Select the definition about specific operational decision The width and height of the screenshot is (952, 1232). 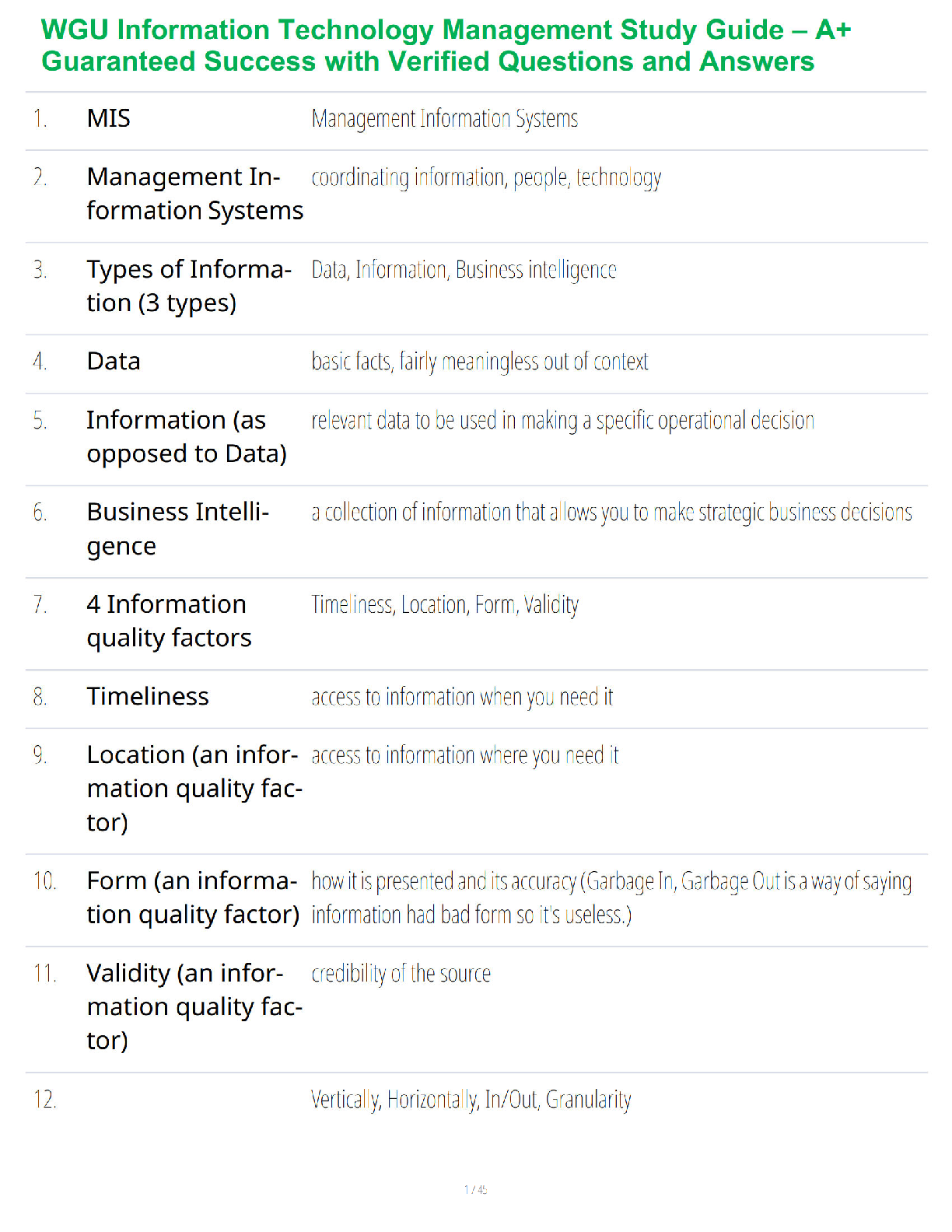tap(562, 421)
